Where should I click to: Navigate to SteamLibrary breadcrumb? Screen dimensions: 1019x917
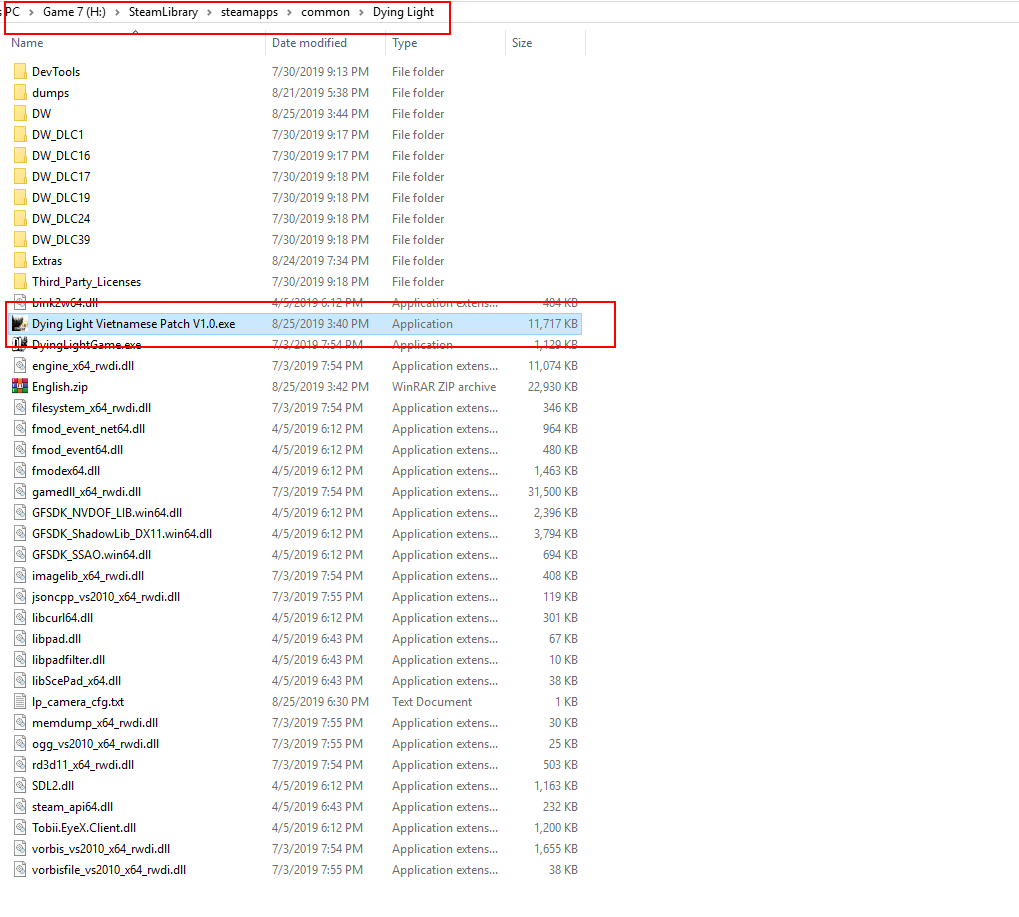tap(163, 12)
